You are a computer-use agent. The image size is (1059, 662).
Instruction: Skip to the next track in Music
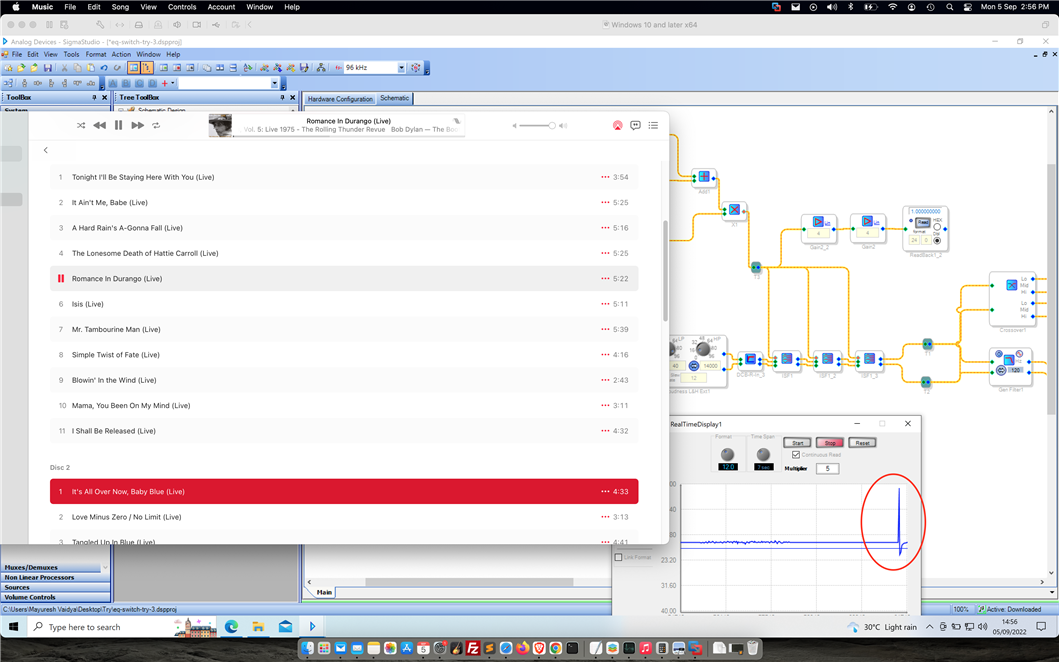pyautogui.click(x=138, y=125)
